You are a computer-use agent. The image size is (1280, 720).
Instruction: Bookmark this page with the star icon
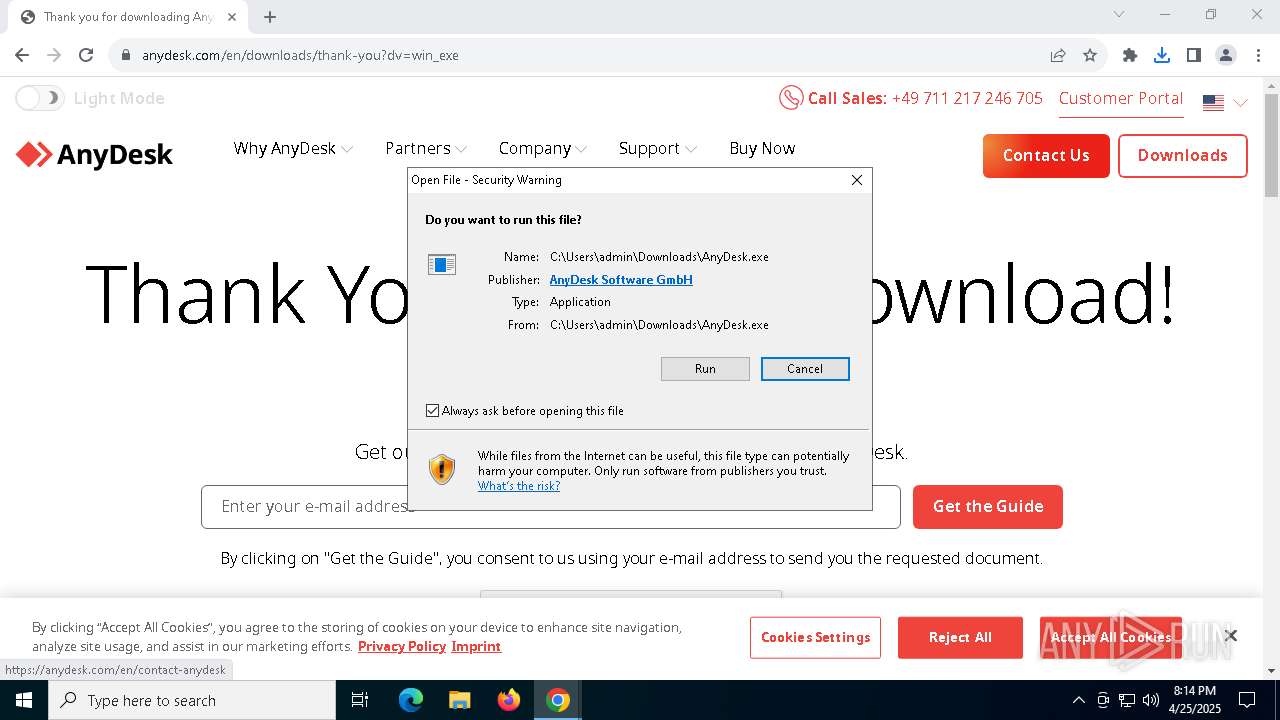pos(1090,55)
